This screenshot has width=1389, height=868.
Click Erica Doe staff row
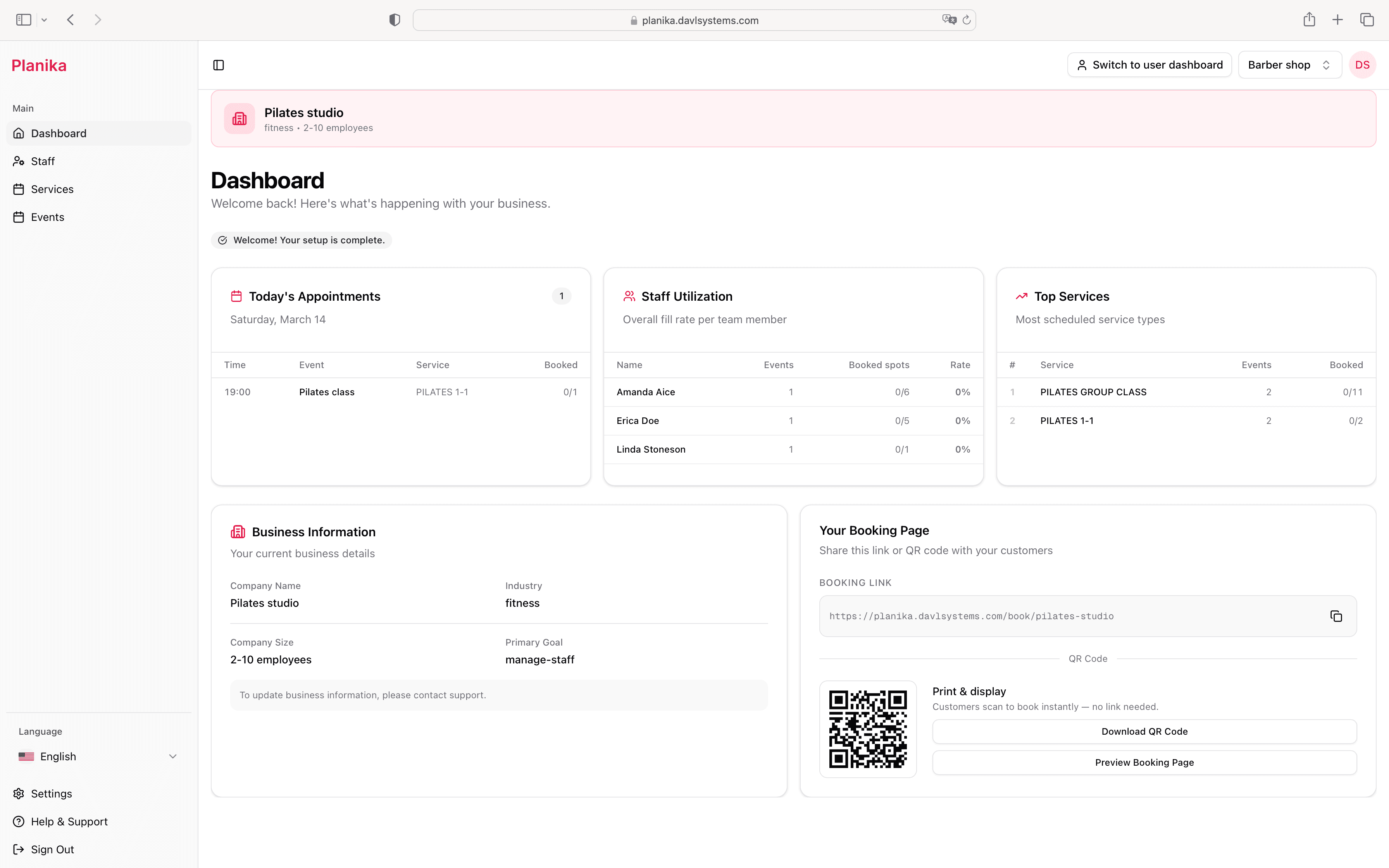(793, 421)
